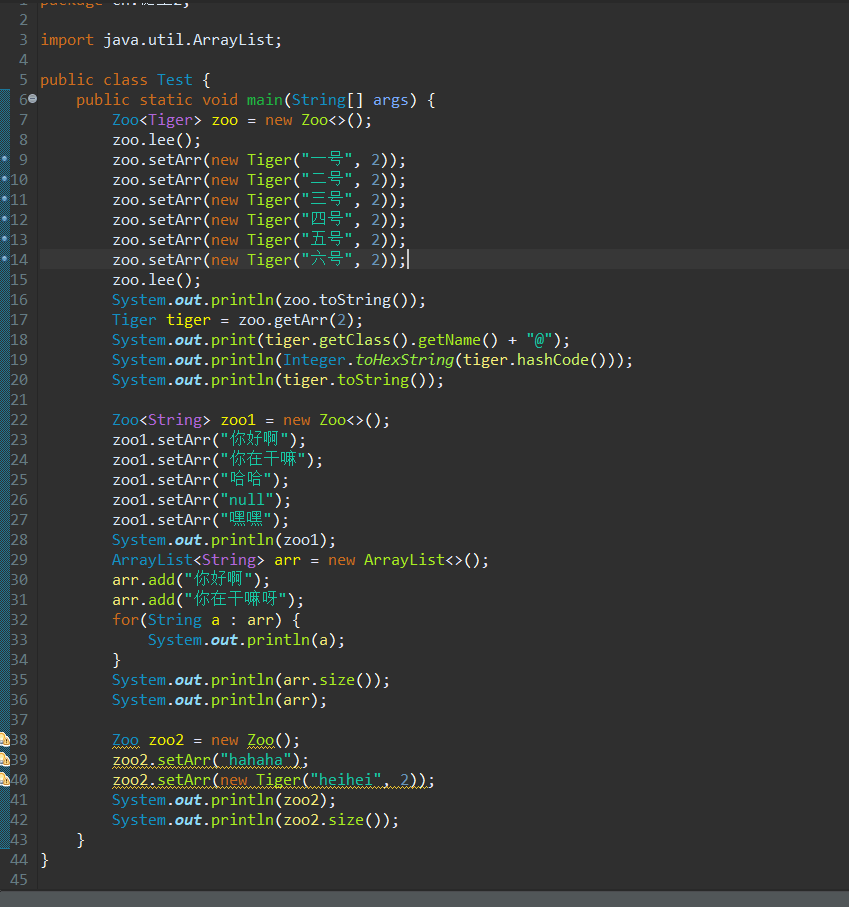Image resolution: width=849 pixels, height=907 pixels.
Task: Click the ArrayList<String> arr declaration
Action: pyautogui.click(x=300, y=560)
